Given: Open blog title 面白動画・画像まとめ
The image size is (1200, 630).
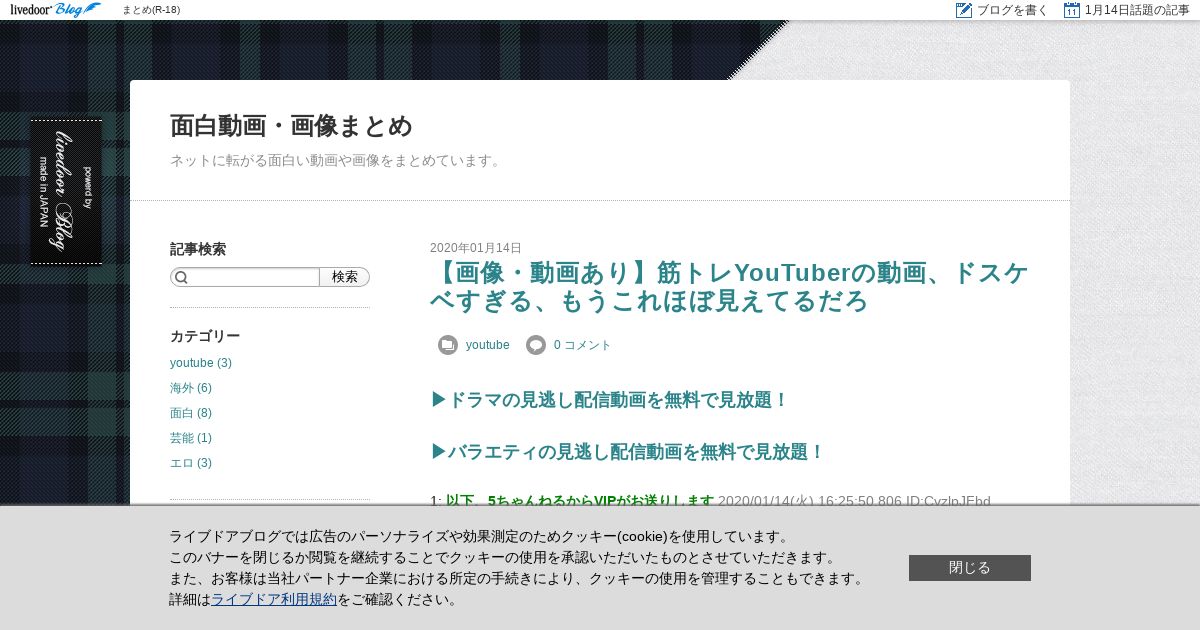Looking at the screenshot, I should coord(291,126).
